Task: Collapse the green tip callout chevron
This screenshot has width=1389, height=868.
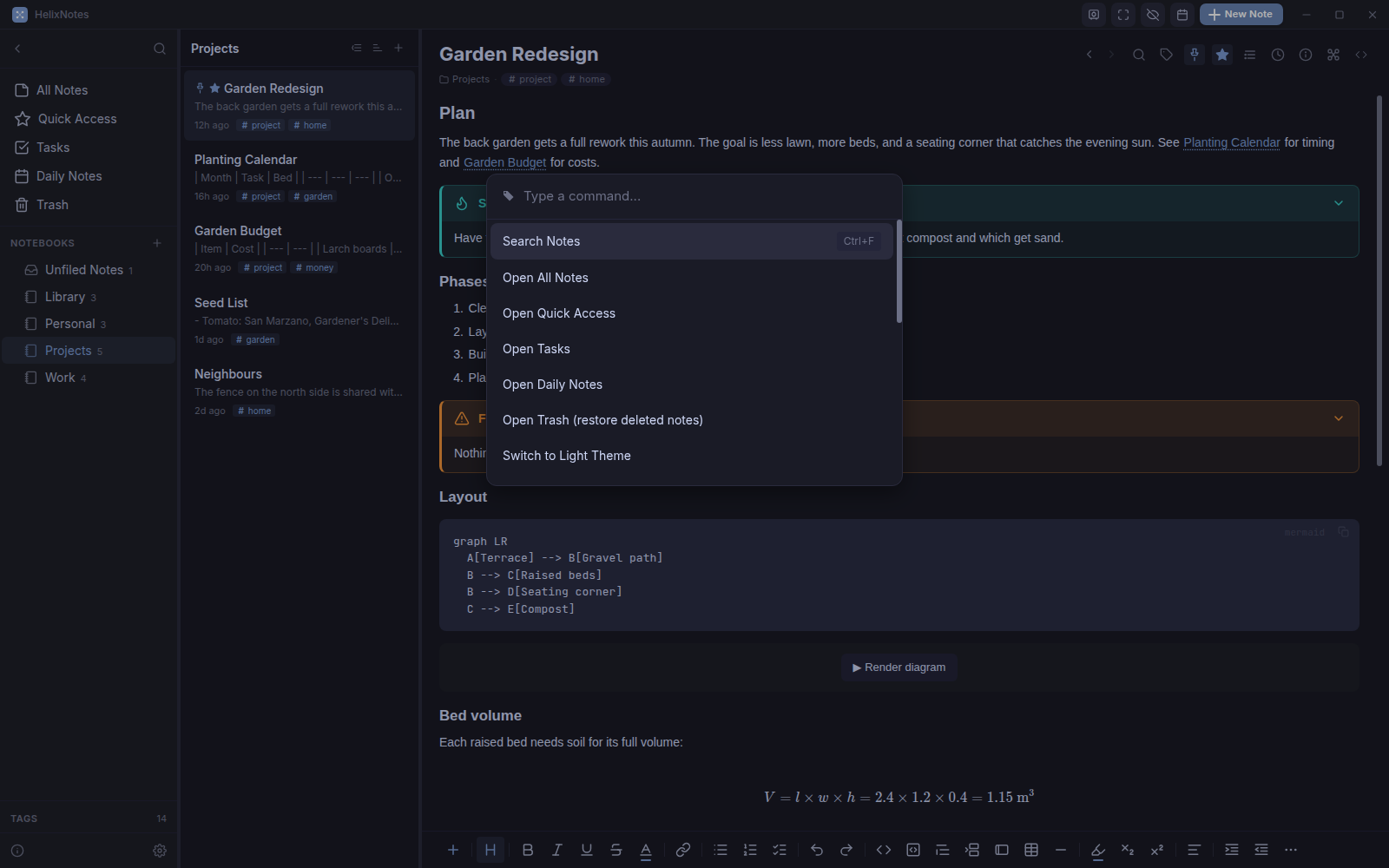Action: coord(1339,203)
